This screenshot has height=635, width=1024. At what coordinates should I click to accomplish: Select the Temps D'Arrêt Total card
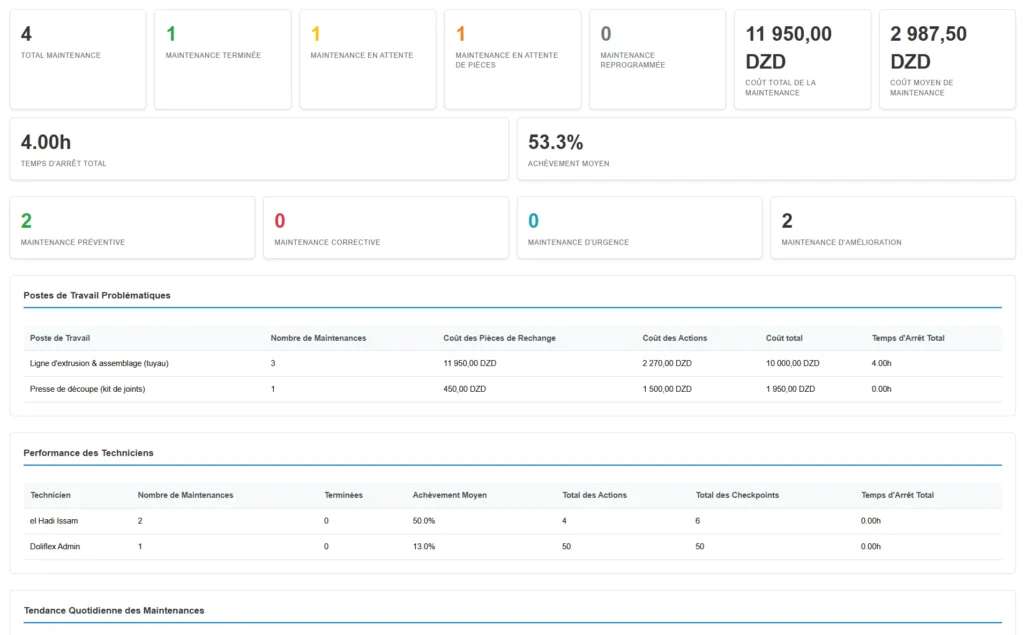258,148
